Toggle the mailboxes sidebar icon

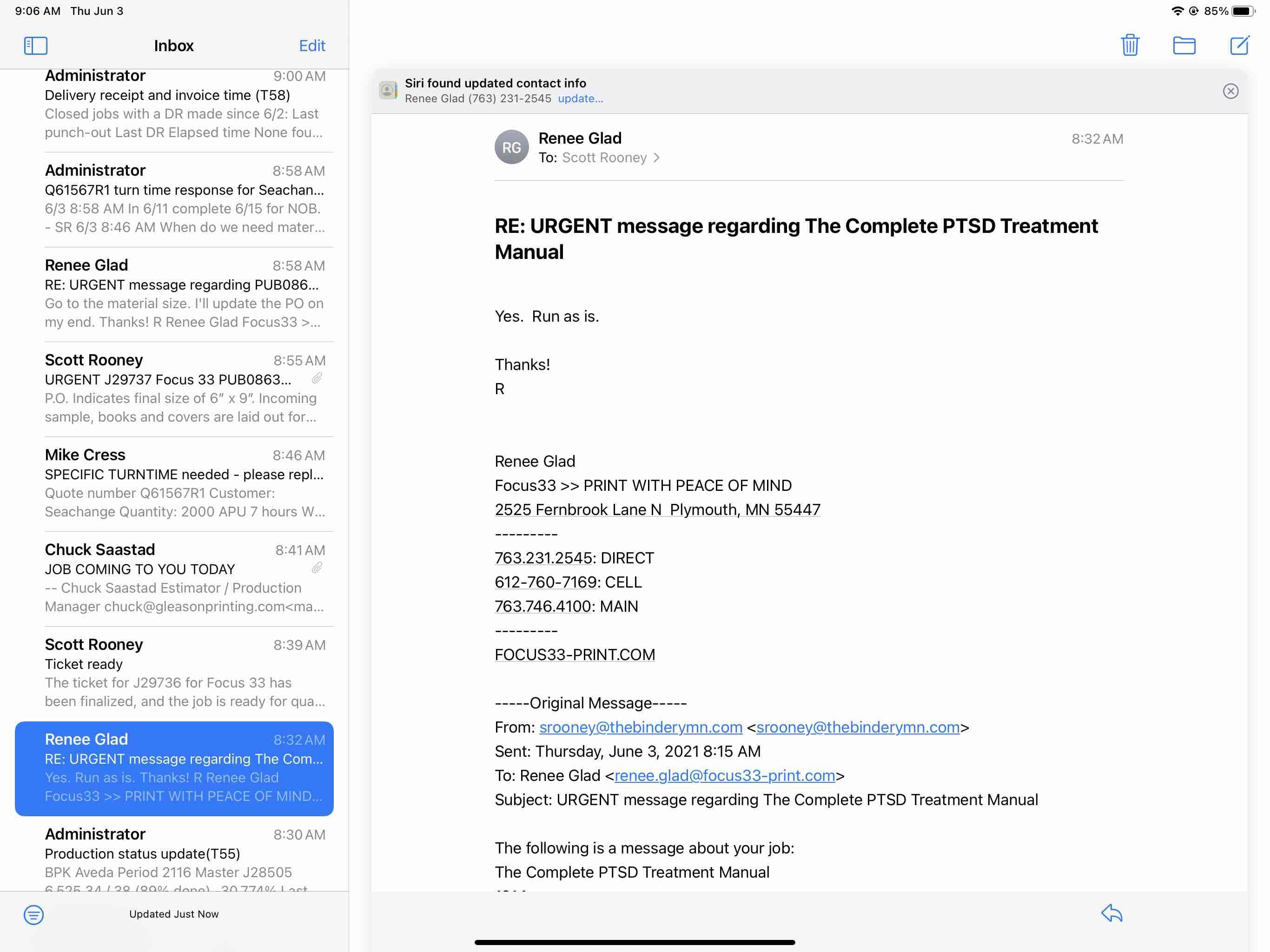click(36, 46)
